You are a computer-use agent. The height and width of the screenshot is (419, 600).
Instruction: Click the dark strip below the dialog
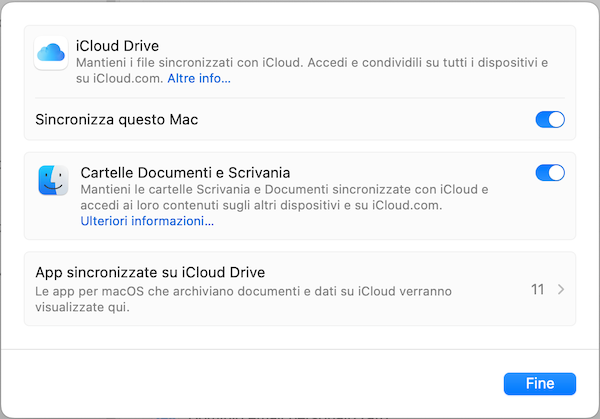(x=300, y=414)
